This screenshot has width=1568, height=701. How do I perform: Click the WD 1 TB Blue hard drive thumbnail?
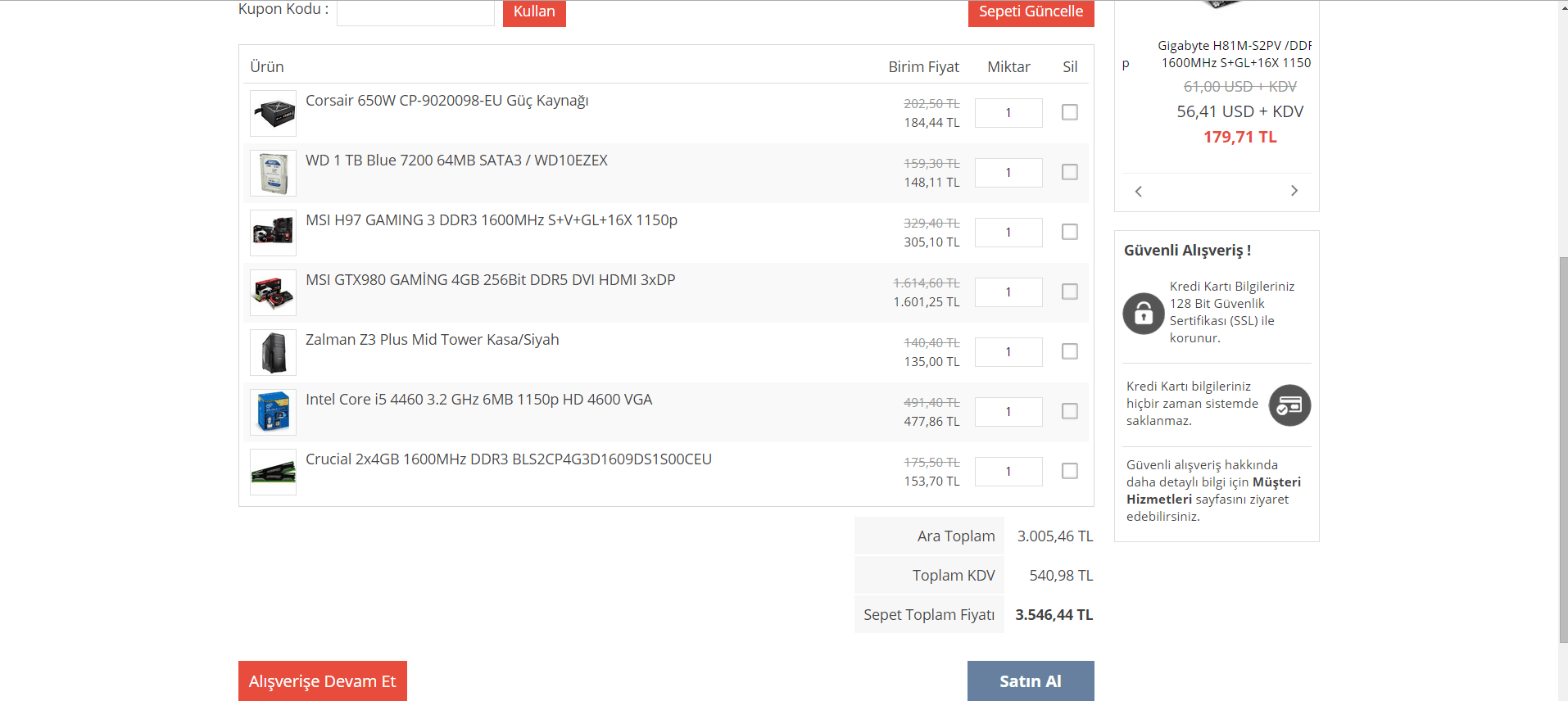[273, 173]
